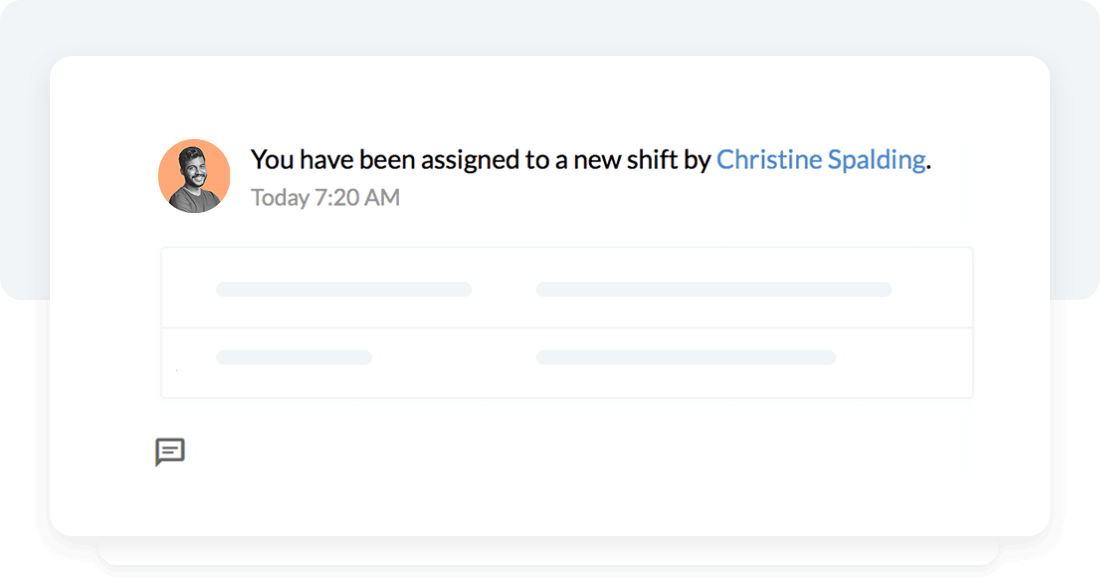Click the blank space above the notification message

coord(550,98)
